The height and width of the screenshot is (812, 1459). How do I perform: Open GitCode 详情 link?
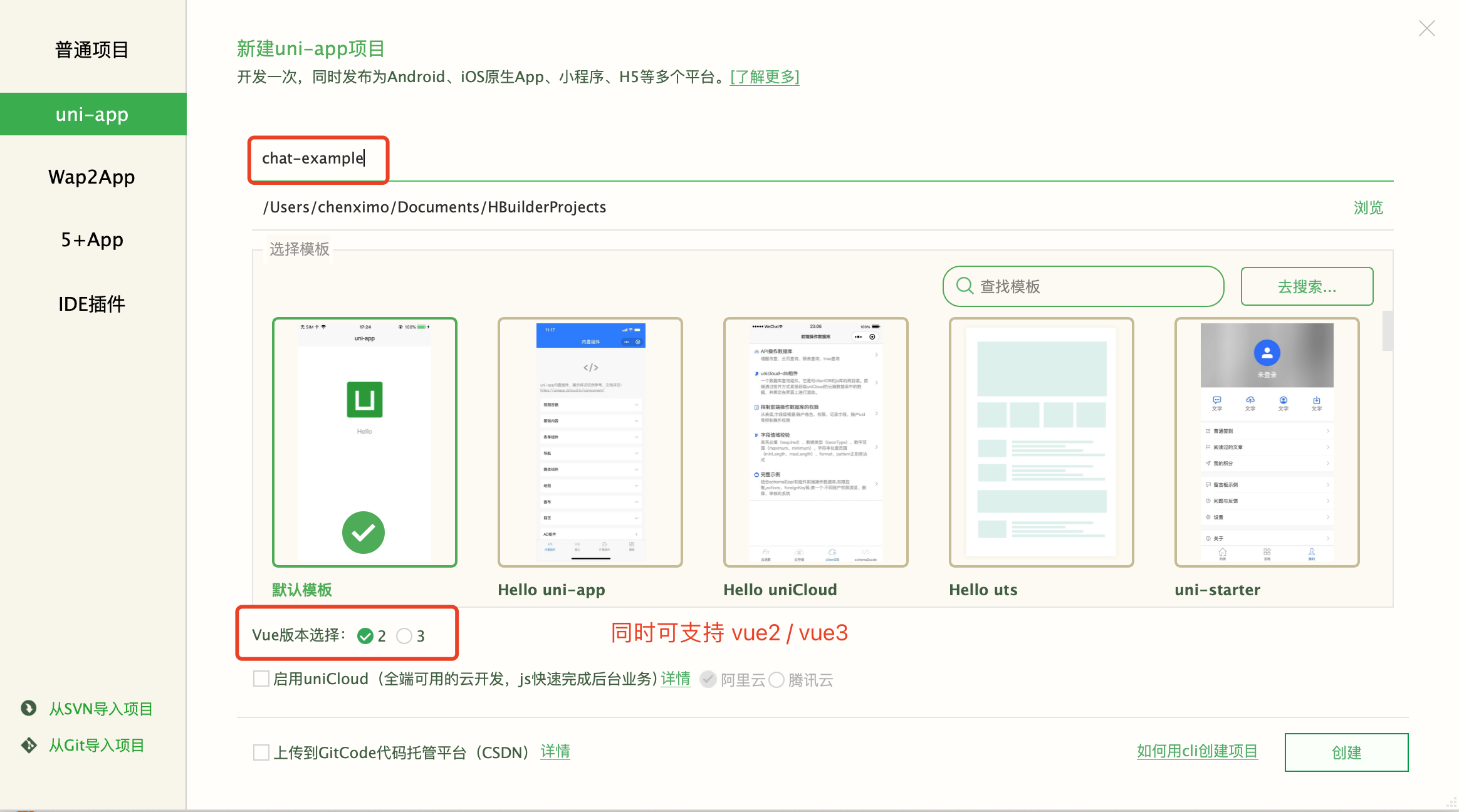coord(555,751)
